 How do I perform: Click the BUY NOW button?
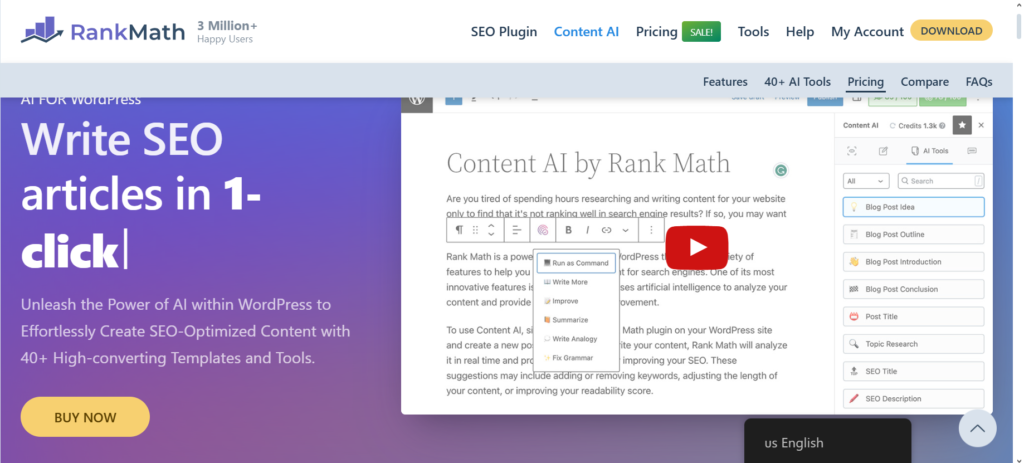point(85,417)
